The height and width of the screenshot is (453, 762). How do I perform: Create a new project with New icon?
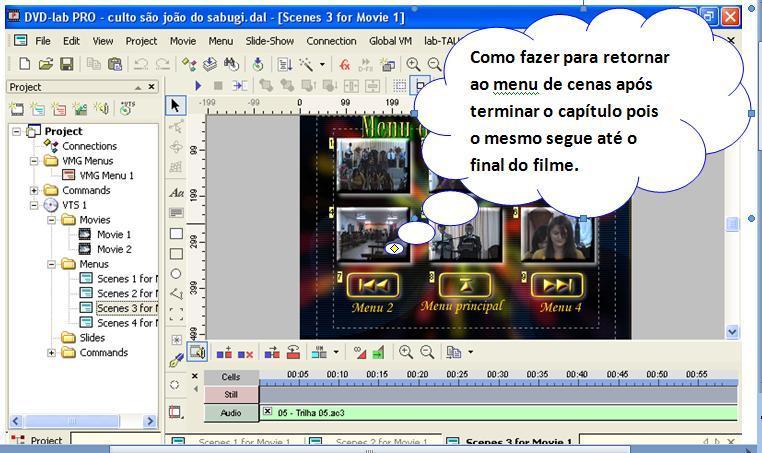(x=24, y=64)
